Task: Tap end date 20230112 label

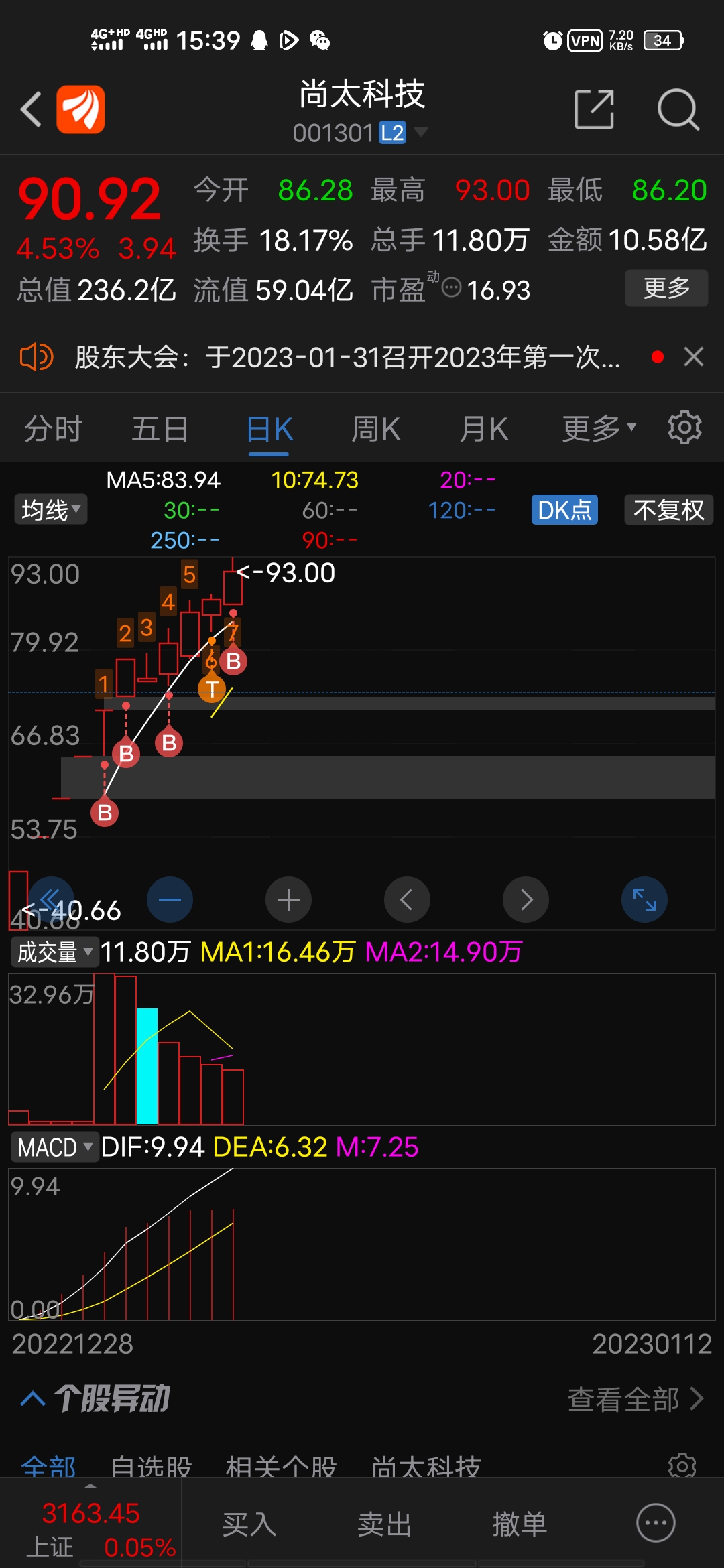Action: tap(652, 1344)
